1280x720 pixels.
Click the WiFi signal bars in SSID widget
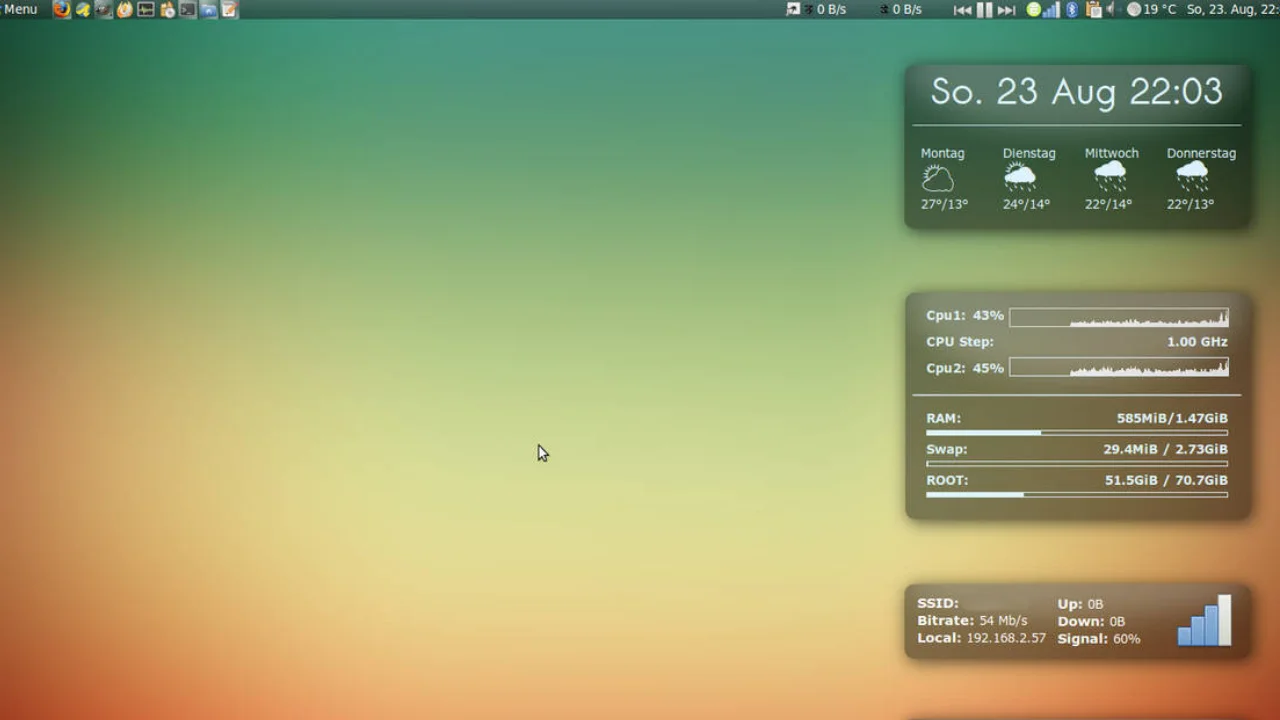1204,620
